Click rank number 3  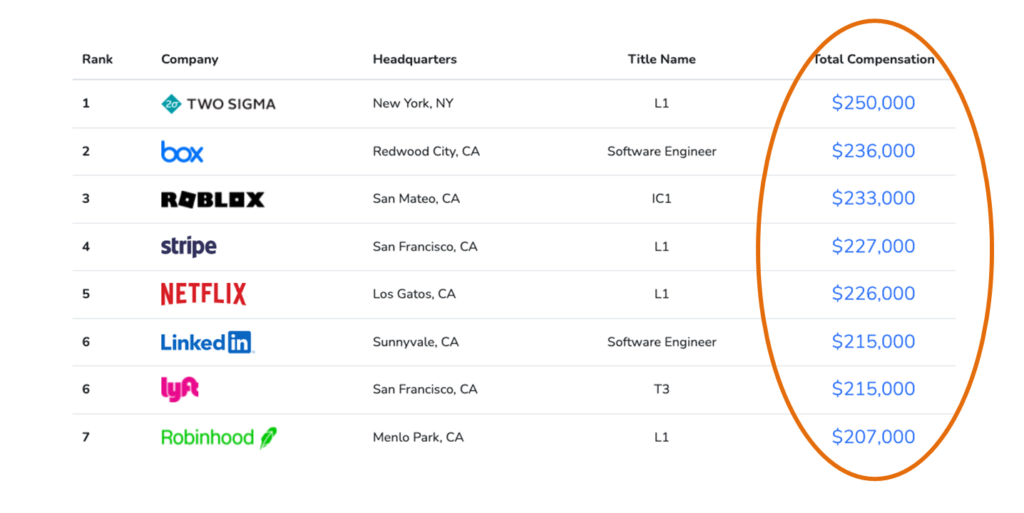coord(86,198)
